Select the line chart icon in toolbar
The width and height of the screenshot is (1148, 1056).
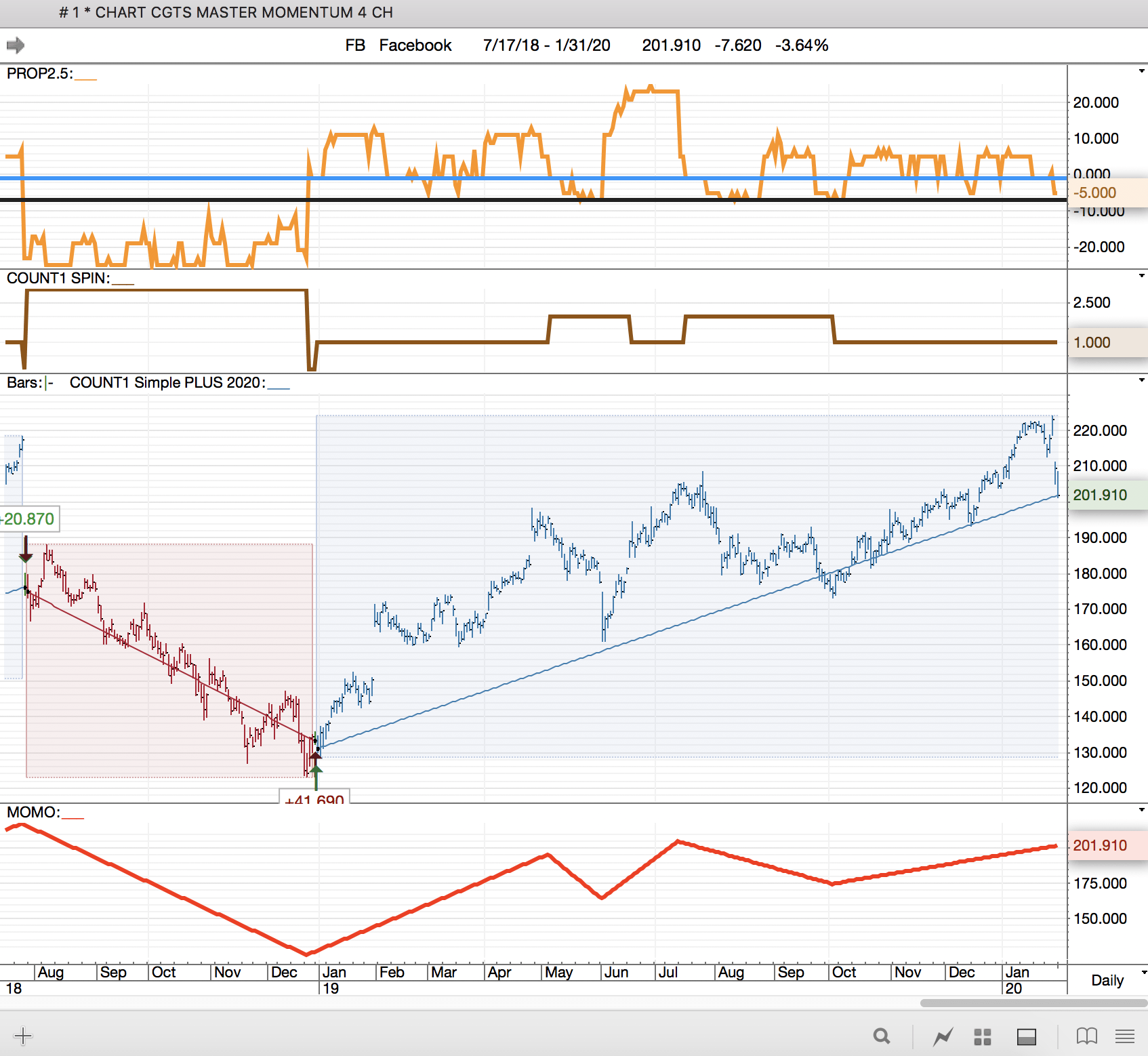point(943,1036)
